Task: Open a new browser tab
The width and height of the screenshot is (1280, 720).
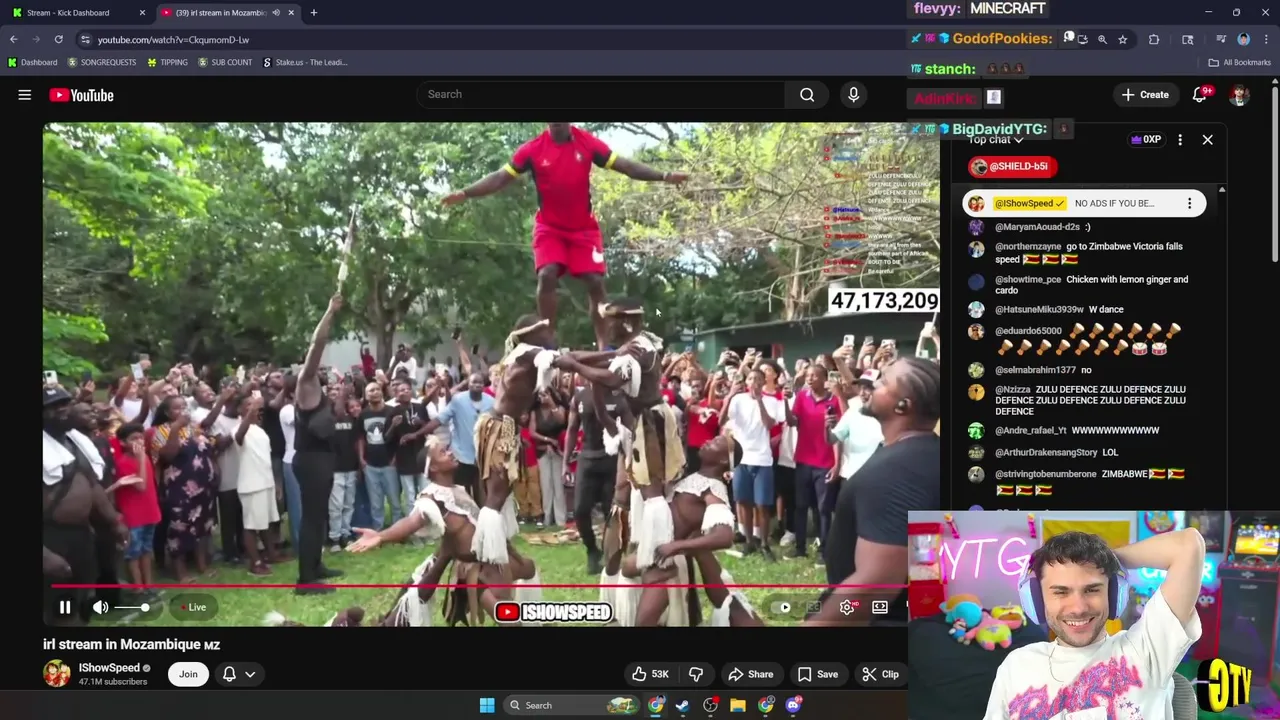Action: click(313, 13)
